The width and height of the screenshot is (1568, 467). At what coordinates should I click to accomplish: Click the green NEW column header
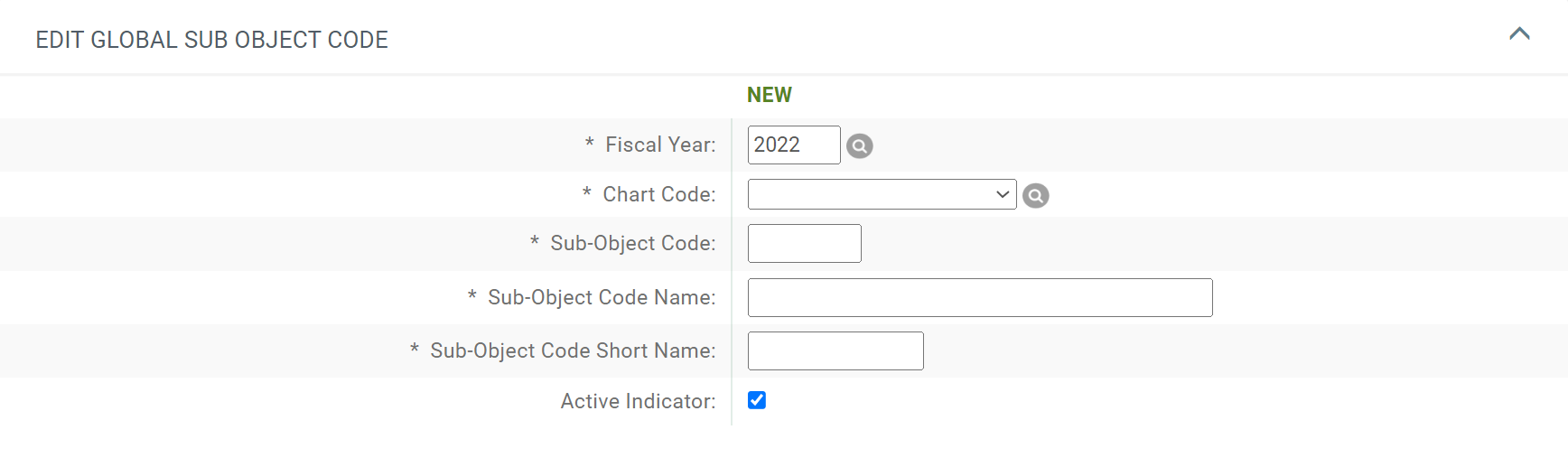coord(769,95)
